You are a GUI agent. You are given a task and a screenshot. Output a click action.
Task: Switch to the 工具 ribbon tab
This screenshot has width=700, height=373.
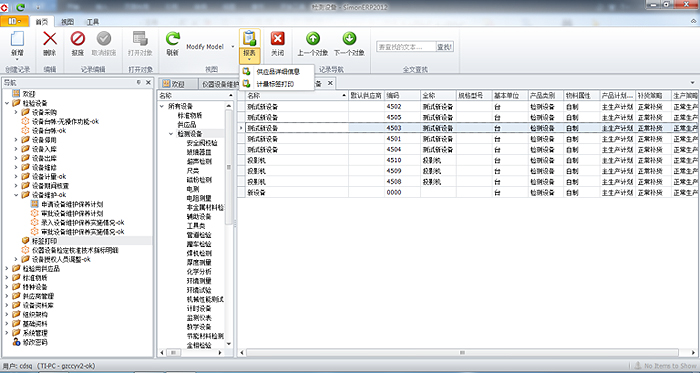coord(93,22)
